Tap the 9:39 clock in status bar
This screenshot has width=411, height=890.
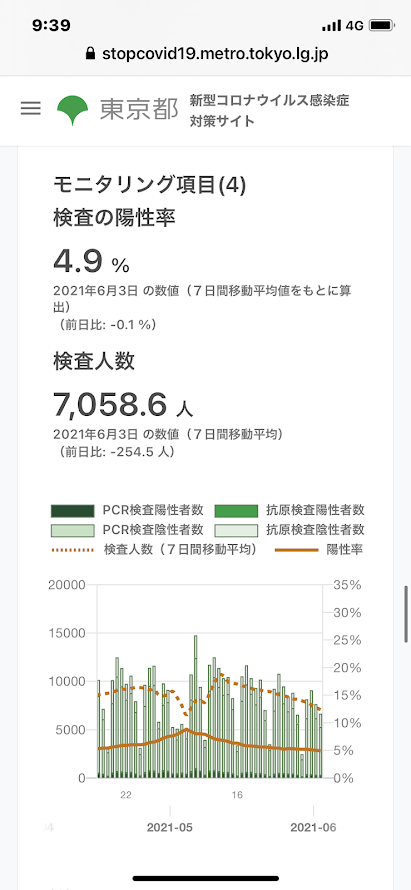point(51,26)
